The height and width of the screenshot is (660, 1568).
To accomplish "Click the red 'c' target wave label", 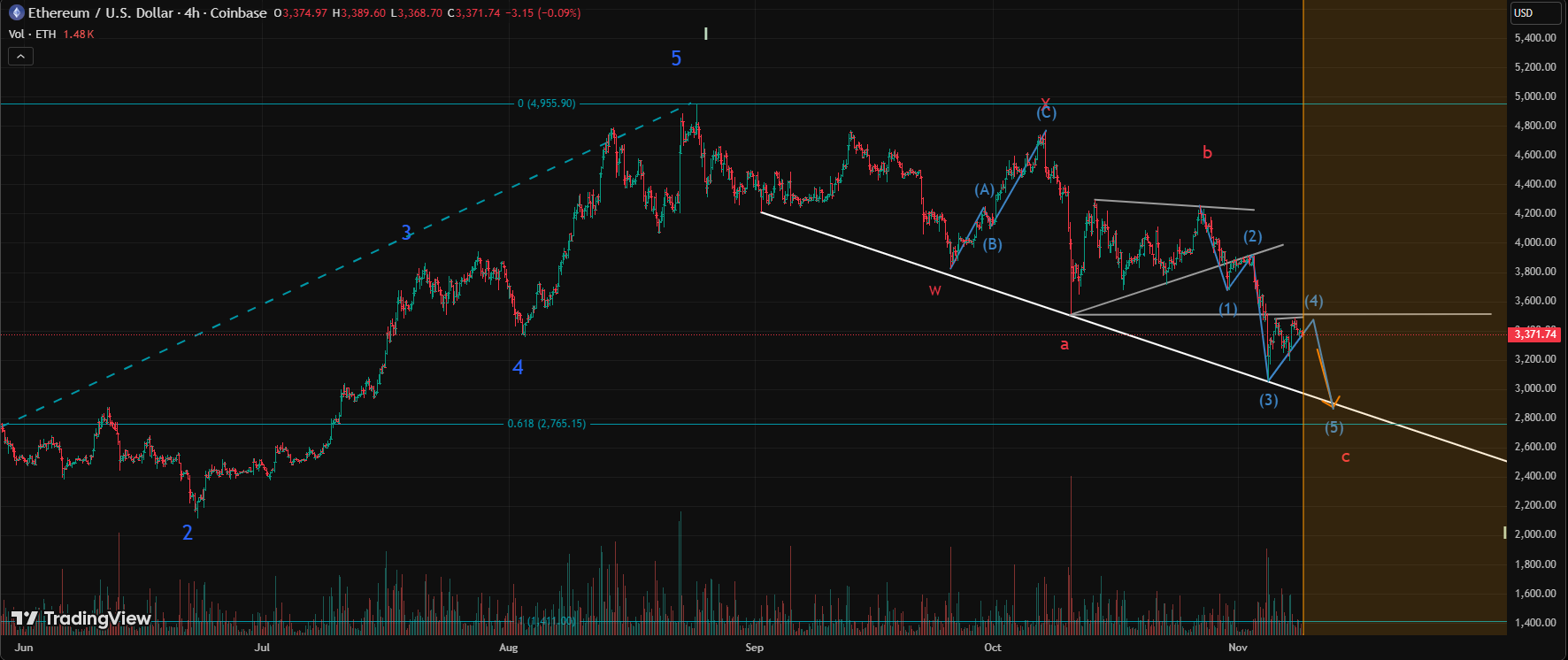I will coord(1345,457).
